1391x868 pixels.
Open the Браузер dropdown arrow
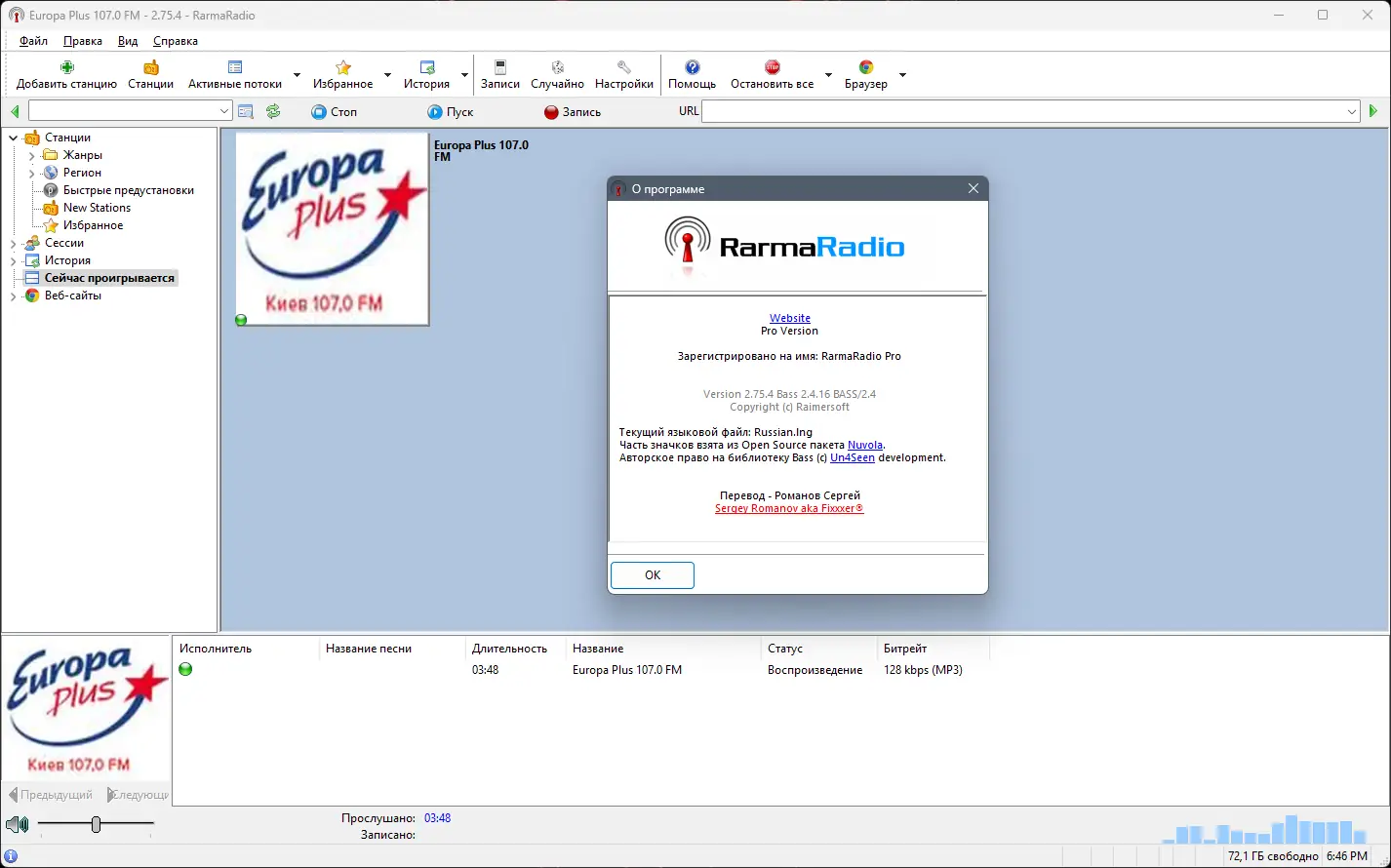[902, 75]
